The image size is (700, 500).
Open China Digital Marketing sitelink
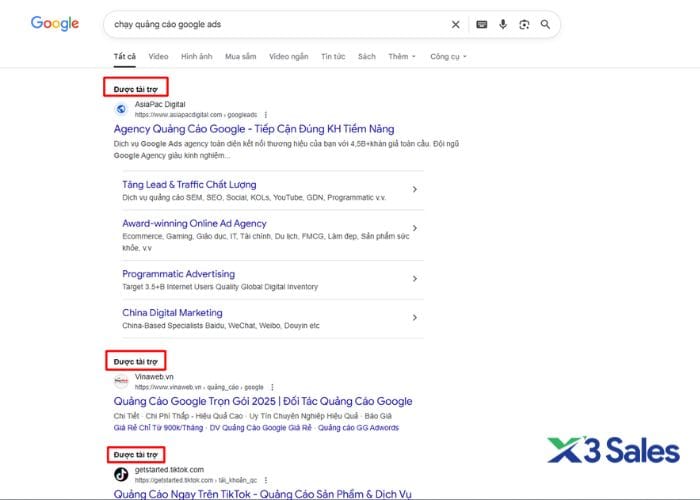click(x=172, y=312)
